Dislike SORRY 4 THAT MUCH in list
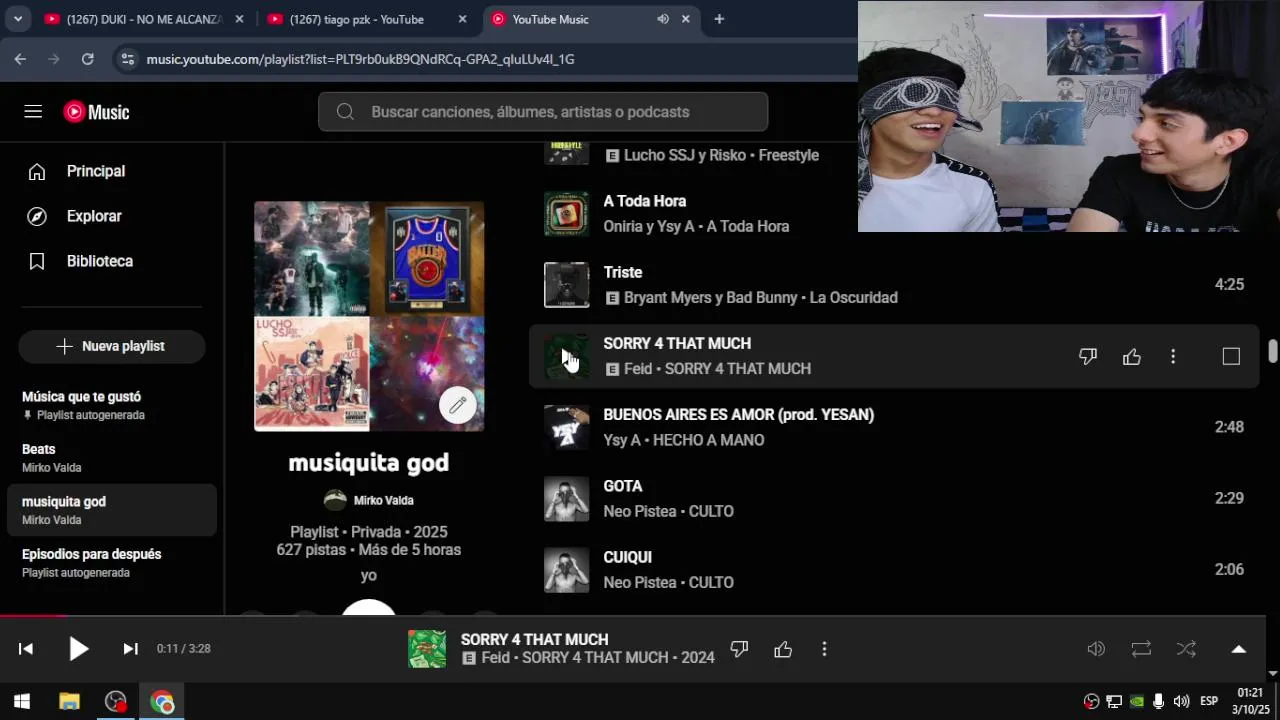 pyautogui.click(x=1088, y=356)
